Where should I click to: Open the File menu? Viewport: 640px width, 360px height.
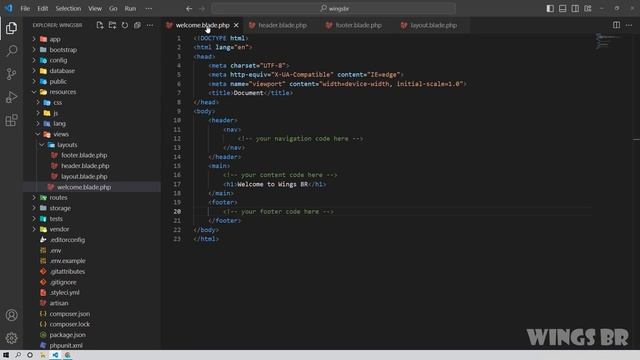[x=25, y=9]
